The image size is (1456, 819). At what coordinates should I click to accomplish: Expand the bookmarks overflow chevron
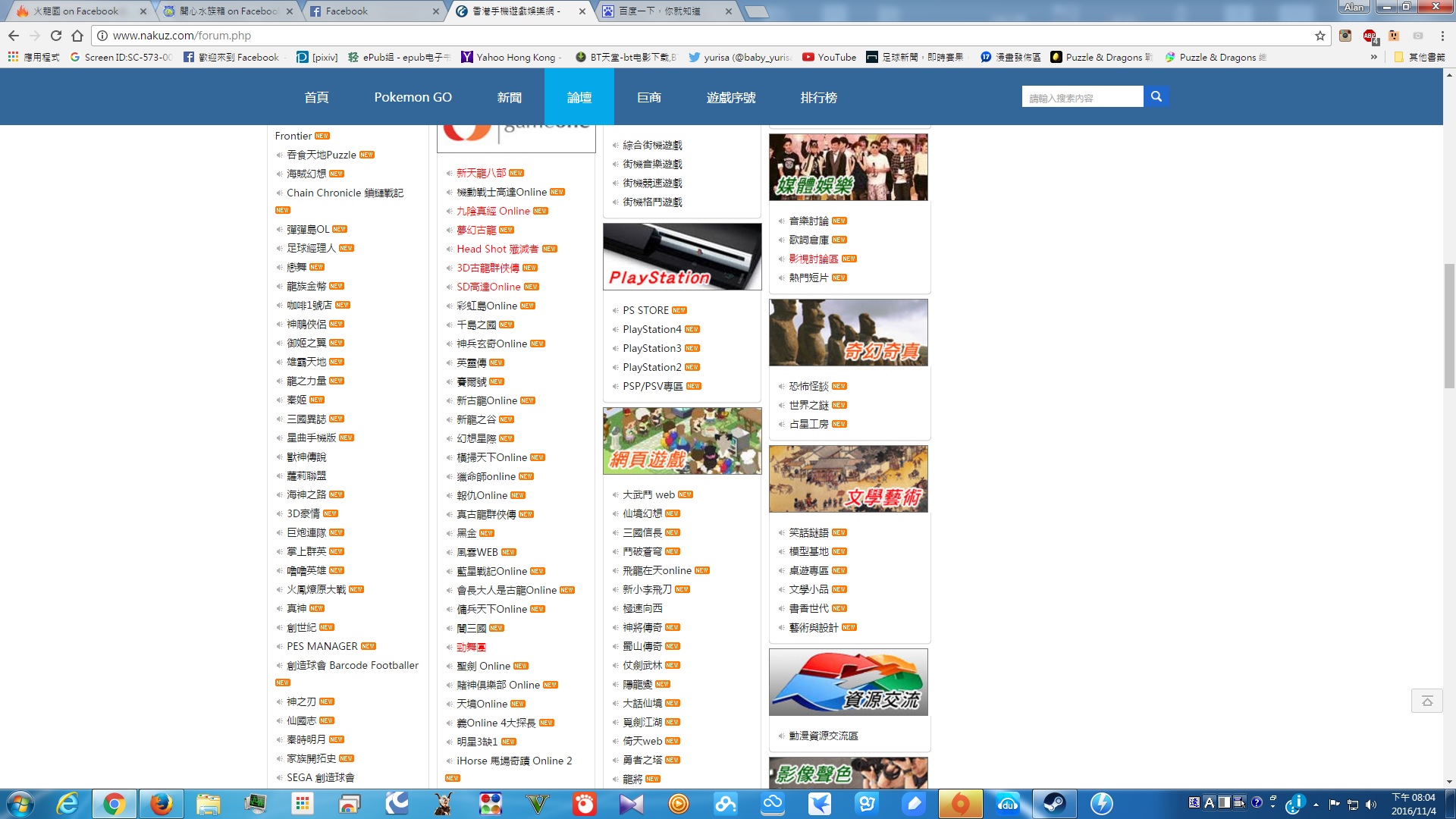click(x=1374, y=57)
